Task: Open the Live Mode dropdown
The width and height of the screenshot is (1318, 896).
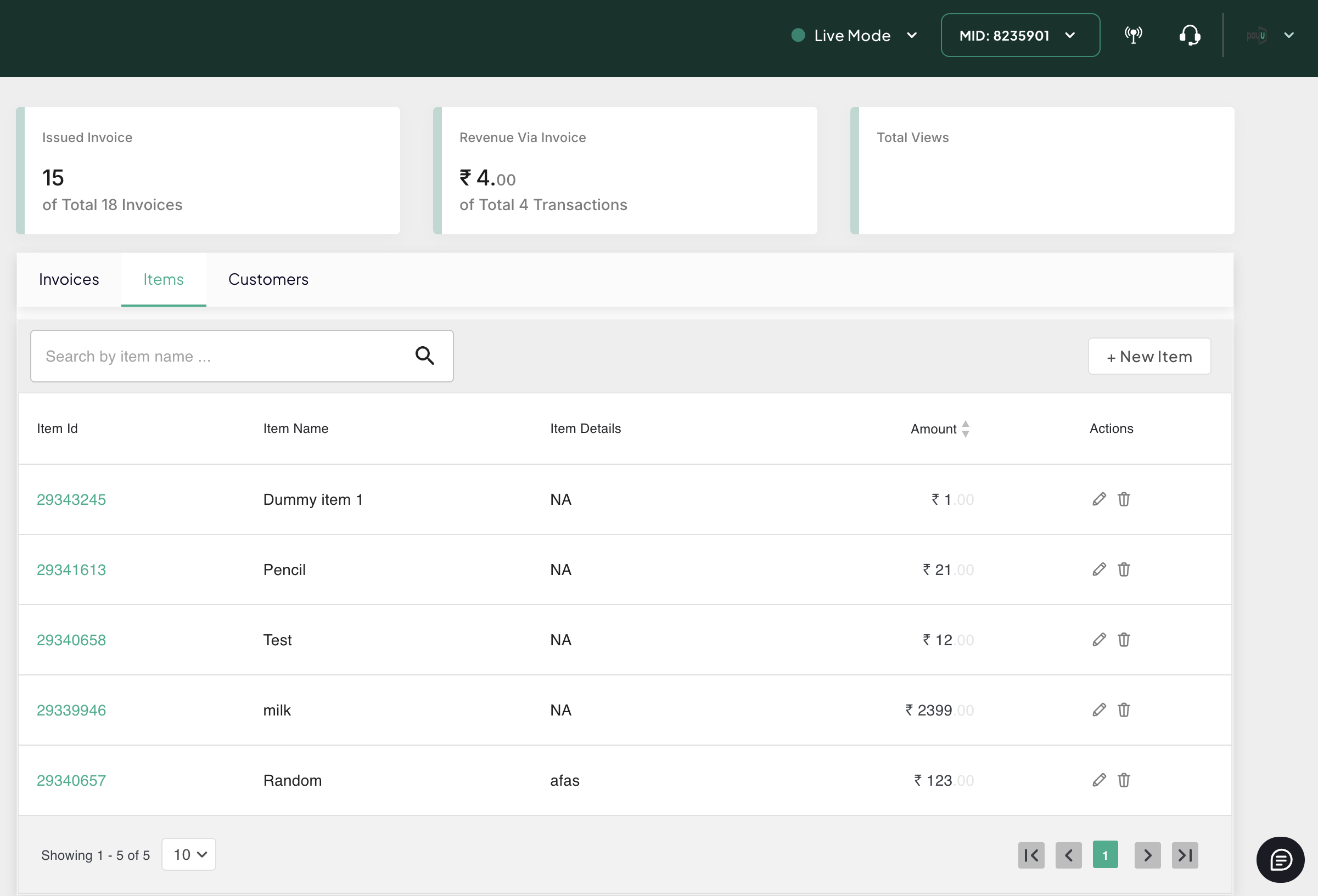Action: 854,35
